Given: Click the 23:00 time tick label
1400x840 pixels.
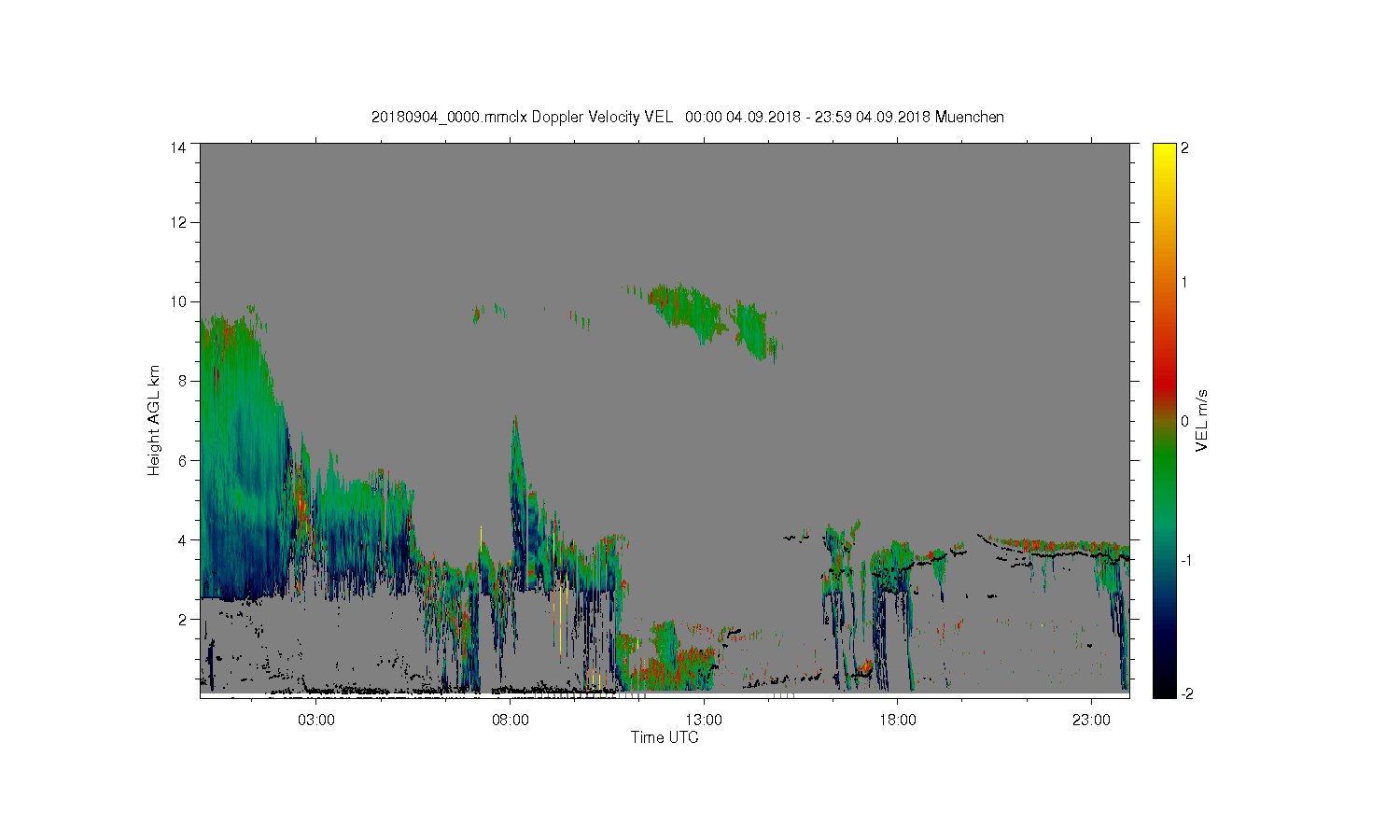Looking at the screenshot, I should pos(1091,721).
